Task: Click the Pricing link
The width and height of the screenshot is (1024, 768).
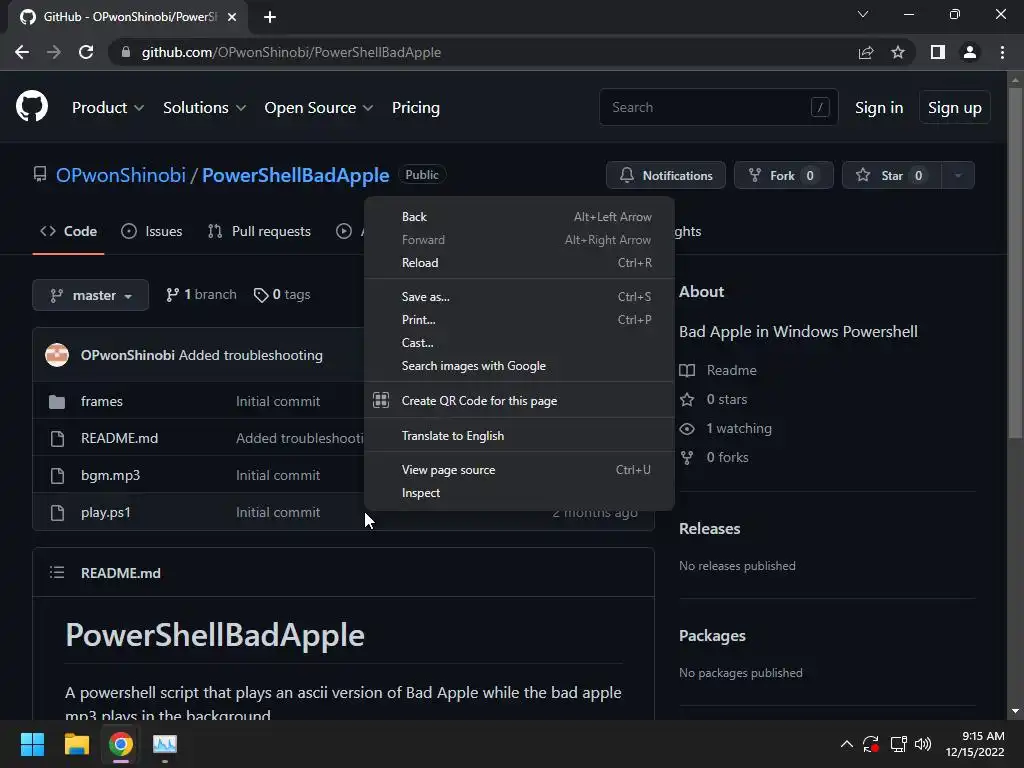Action: [415, 108]
